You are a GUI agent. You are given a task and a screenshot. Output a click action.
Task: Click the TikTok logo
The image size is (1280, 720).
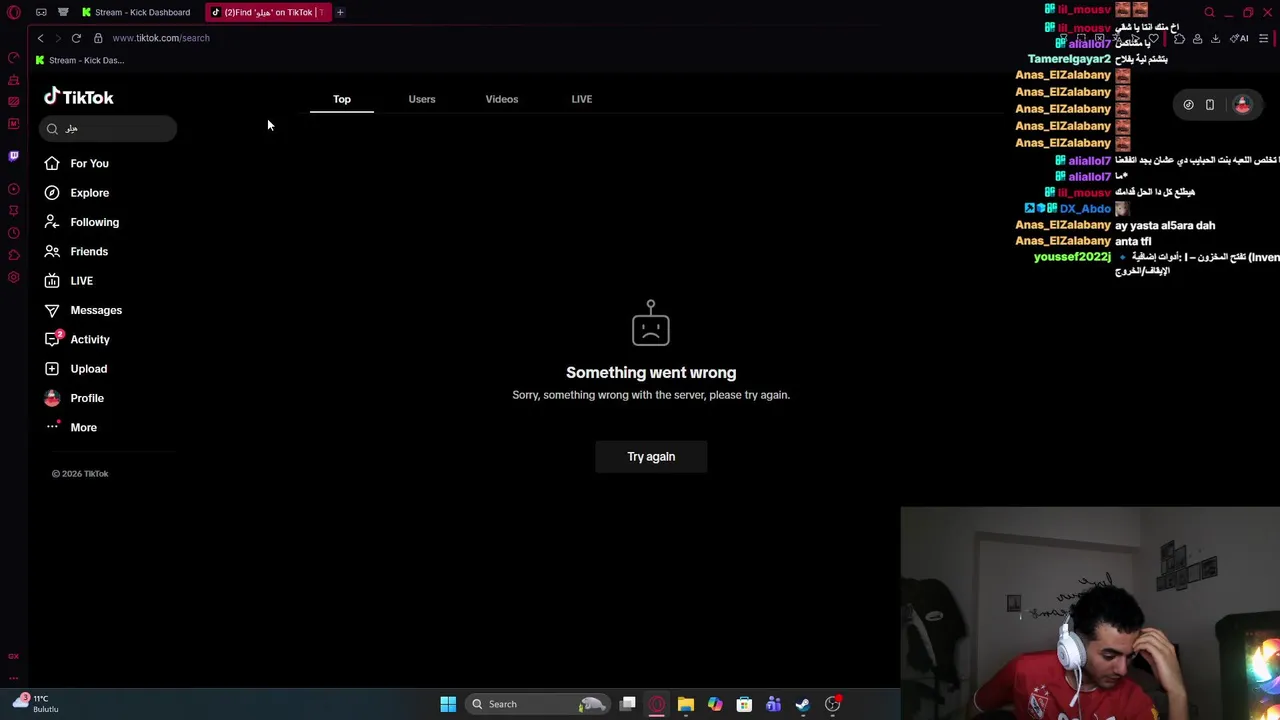(79, 97)
